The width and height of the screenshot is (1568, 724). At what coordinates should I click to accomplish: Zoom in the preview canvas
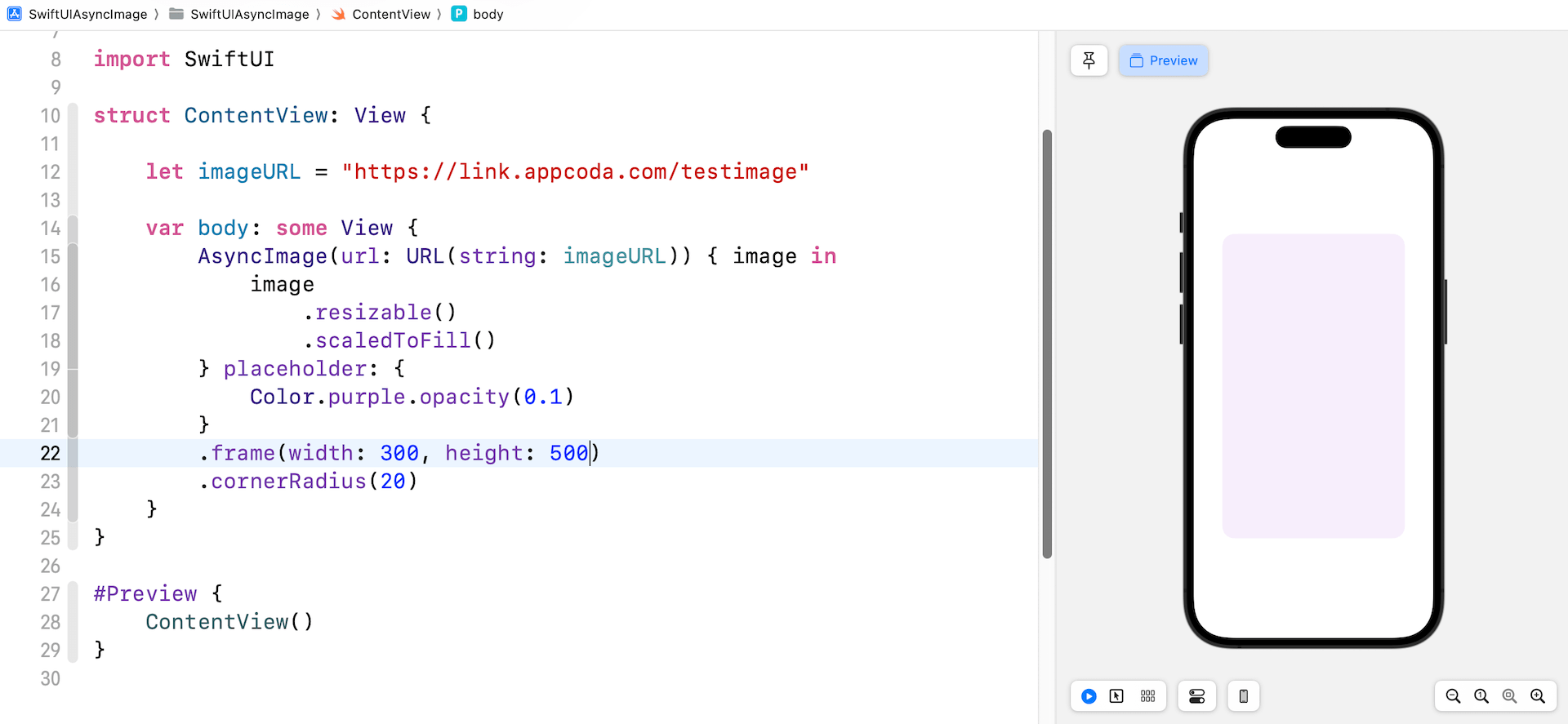1538,696
